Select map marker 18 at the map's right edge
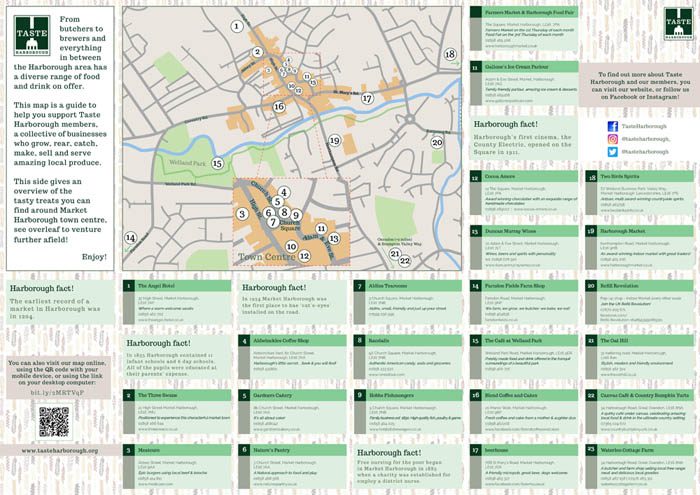Screen dimensions: 700x495 click(450, 54)
